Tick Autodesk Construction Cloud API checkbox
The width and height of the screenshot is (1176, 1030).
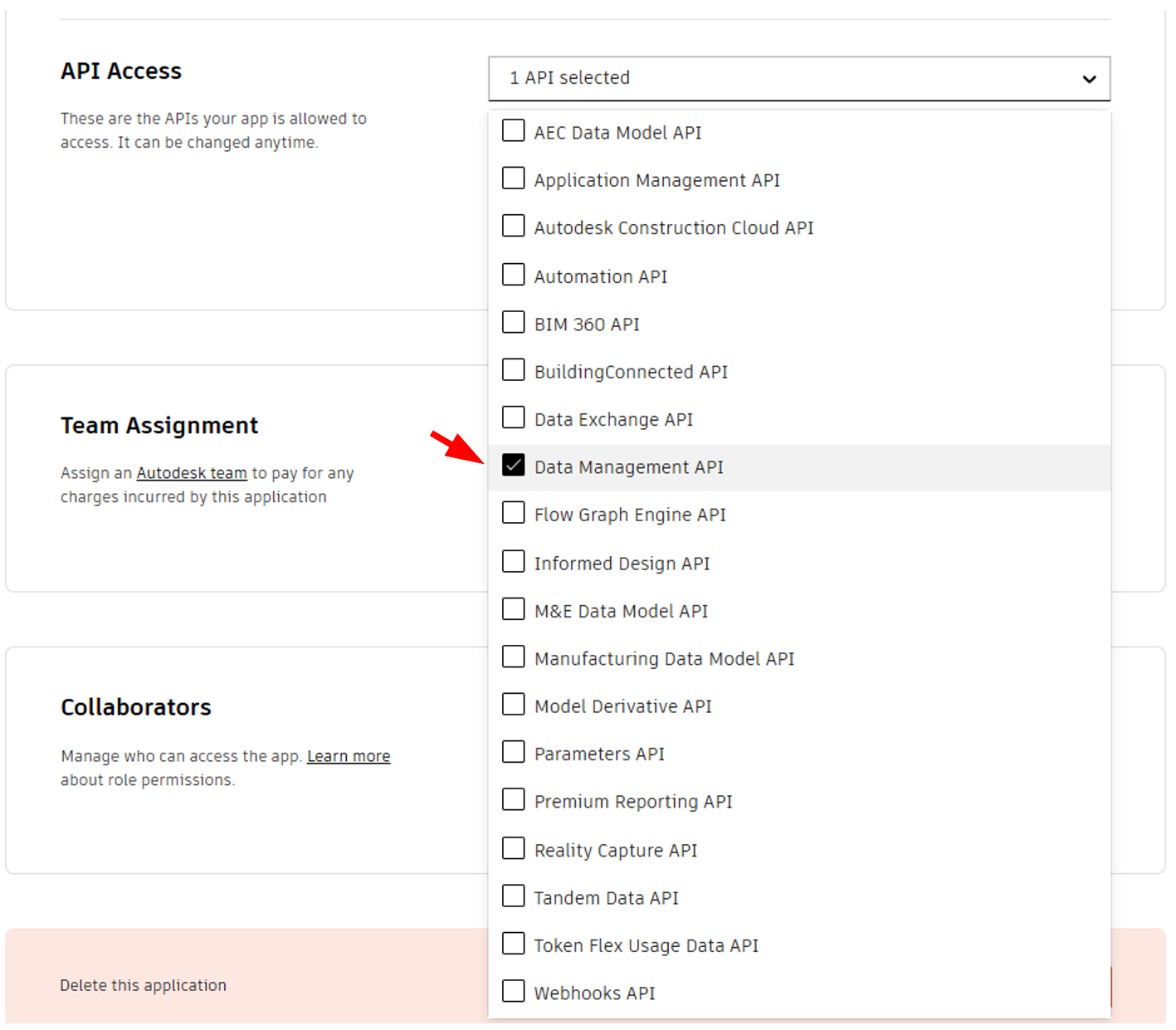[x=514, y=227]
